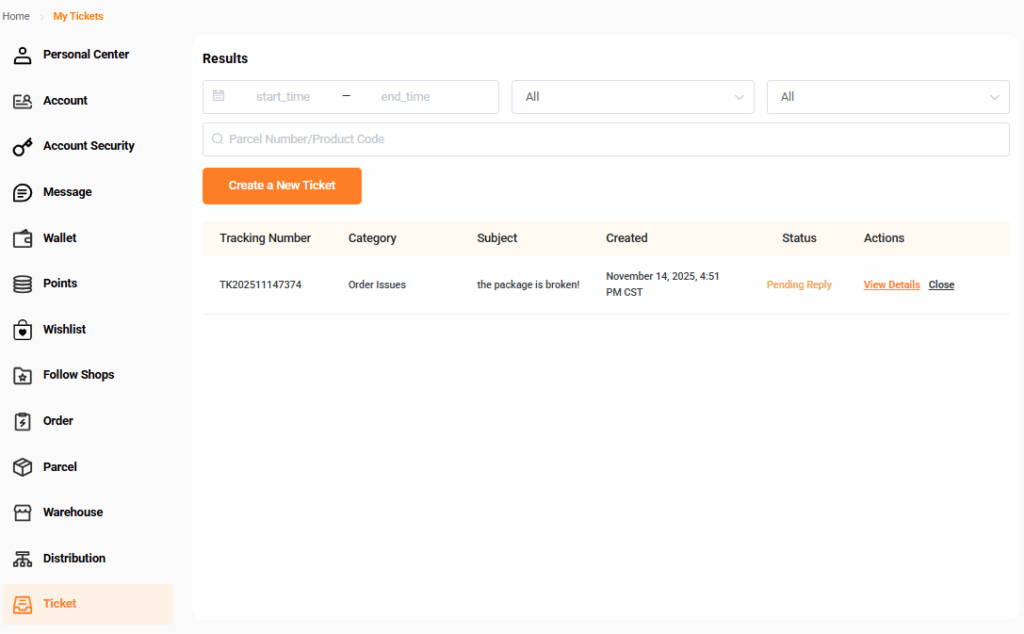Open the Wallet icon in sidebar
Image resolution: width=1024 pixels, height=634 pixels.
(x=22, y=238)
